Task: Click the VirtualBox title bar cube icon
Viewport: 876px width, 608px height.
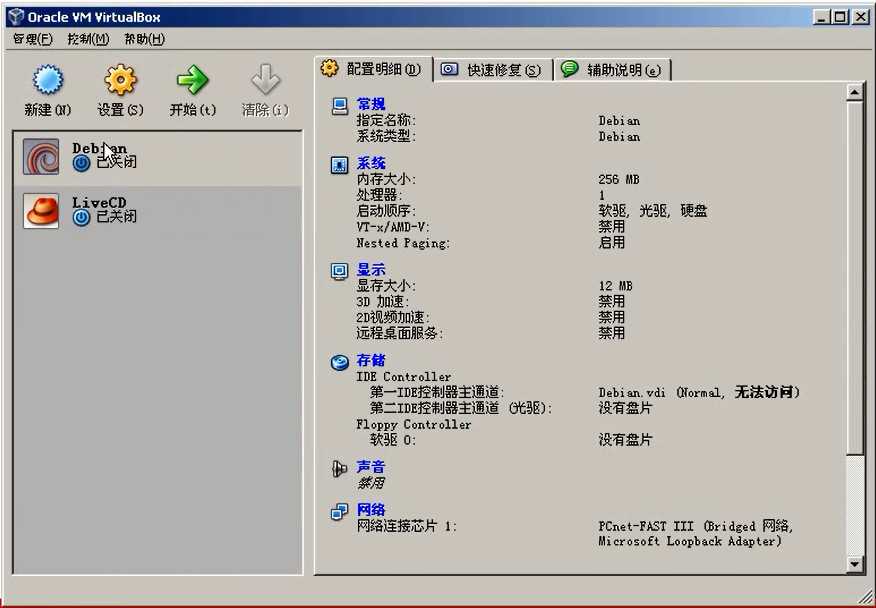Action: click(x=17, y=17)
